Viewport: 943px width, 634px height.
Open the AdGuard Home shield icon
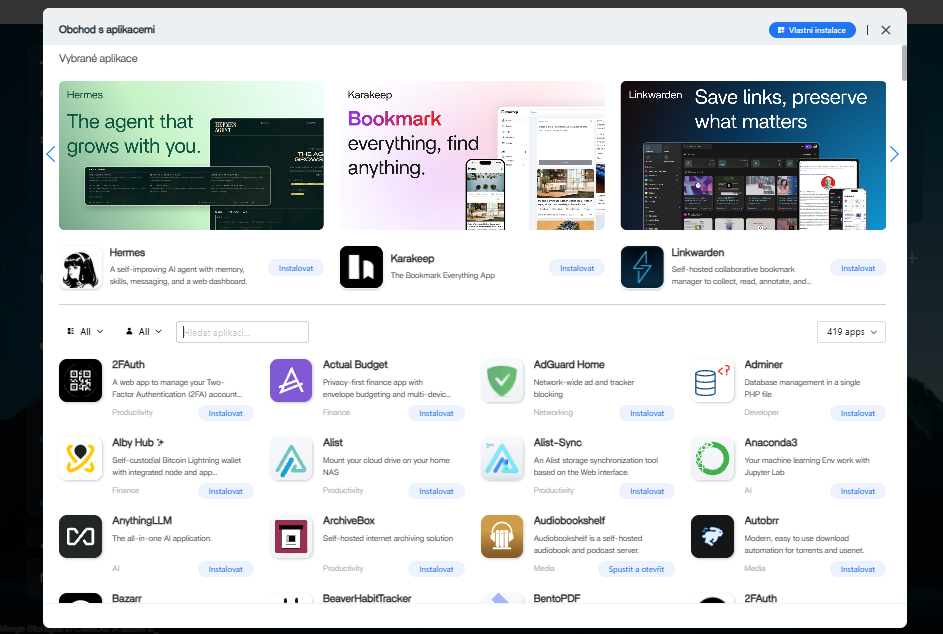(502, 380)
